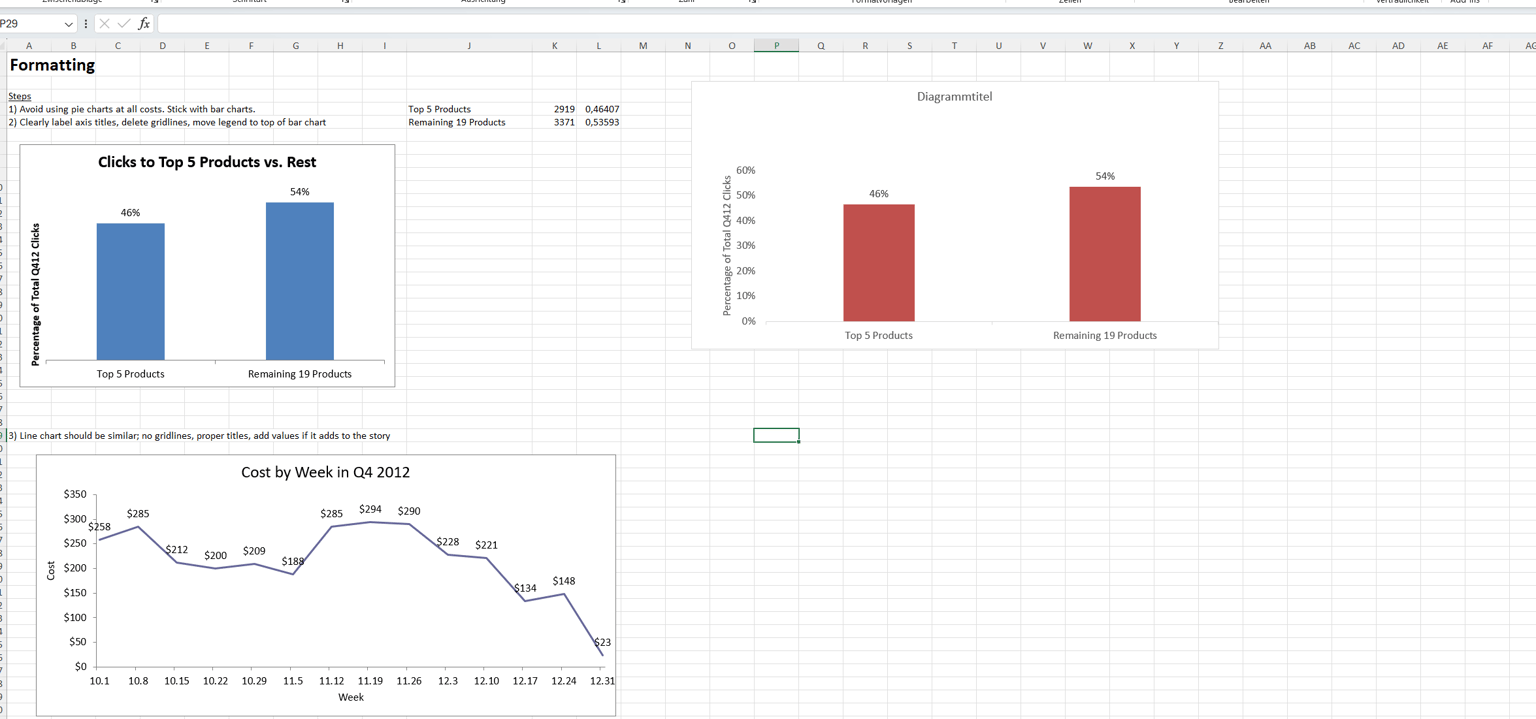Select column header P
This screenshot has width=1536, height=719.
(776, 45)
